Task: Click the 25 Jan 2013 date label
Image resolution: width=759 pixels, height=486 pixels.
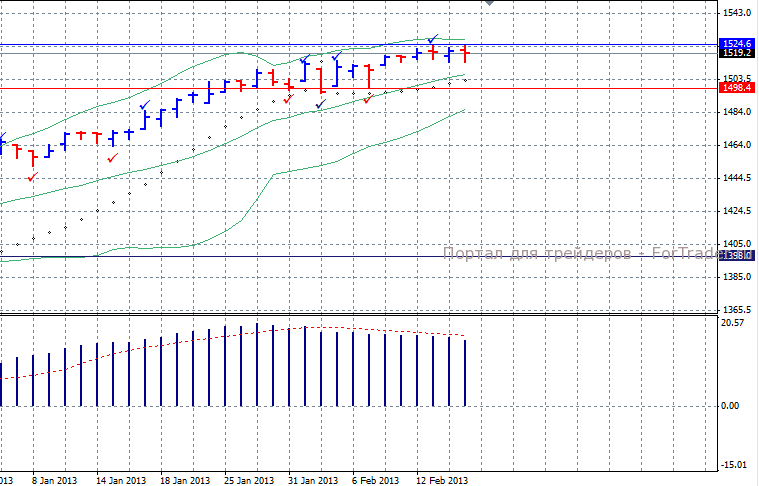Action: click(x=249, y=480)
